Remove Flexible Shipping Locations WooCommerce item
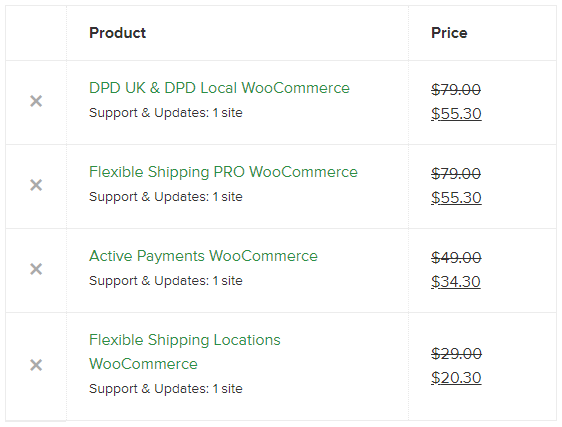The image size is (562, 427). [x=36, y=365]
